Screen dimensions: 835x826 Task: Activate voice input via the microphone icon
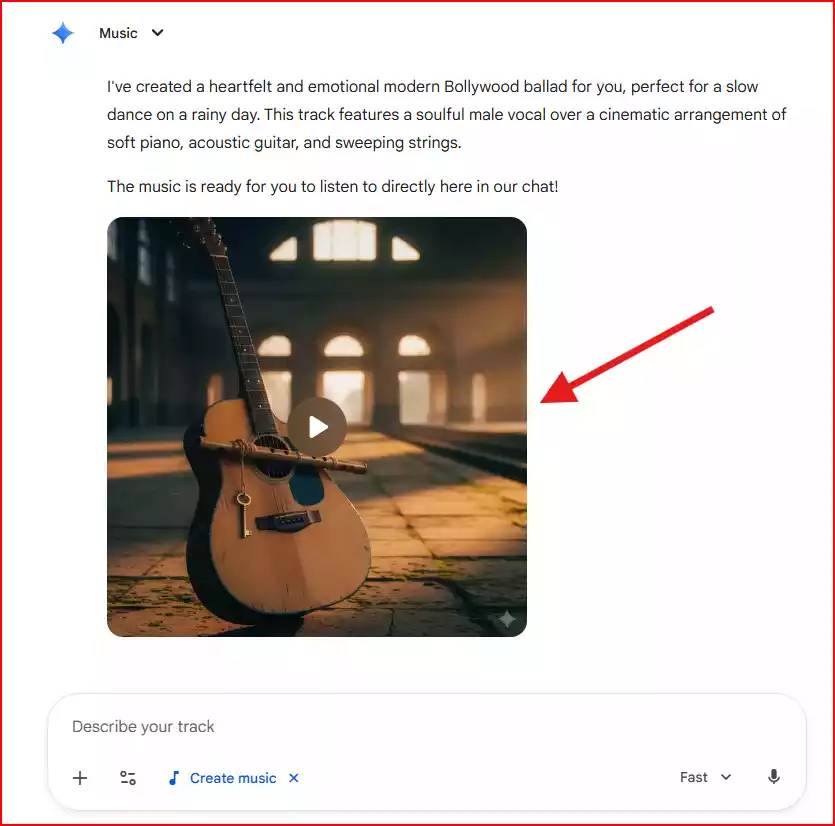coord(774,777)
